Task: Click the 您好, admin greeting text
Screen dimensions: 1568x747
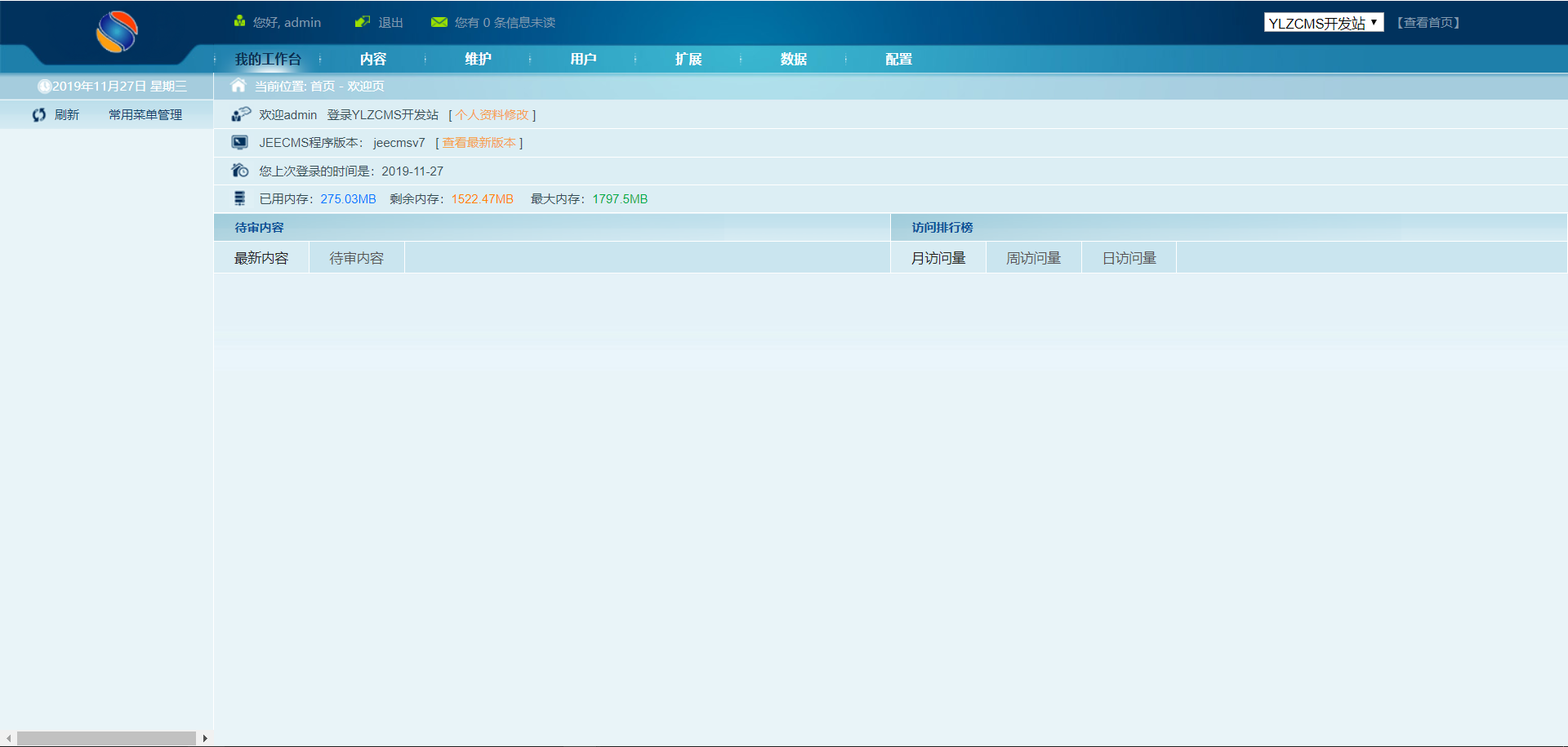Action: point(287,23)
